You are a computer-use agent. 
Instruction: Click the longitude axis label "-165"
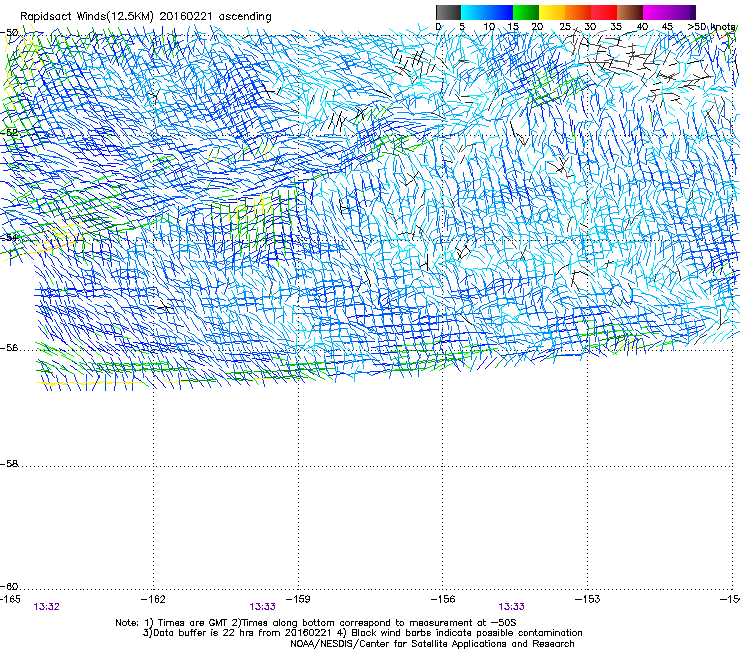[x=10, y=599]
